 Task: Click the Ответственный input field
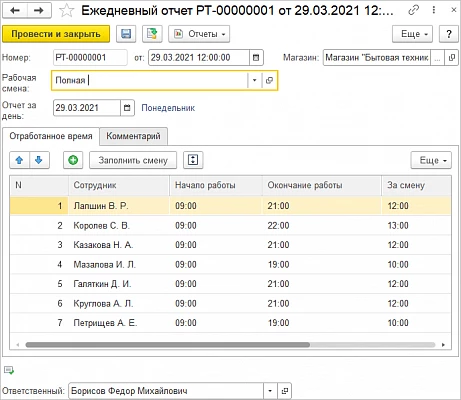coord(166,391)
